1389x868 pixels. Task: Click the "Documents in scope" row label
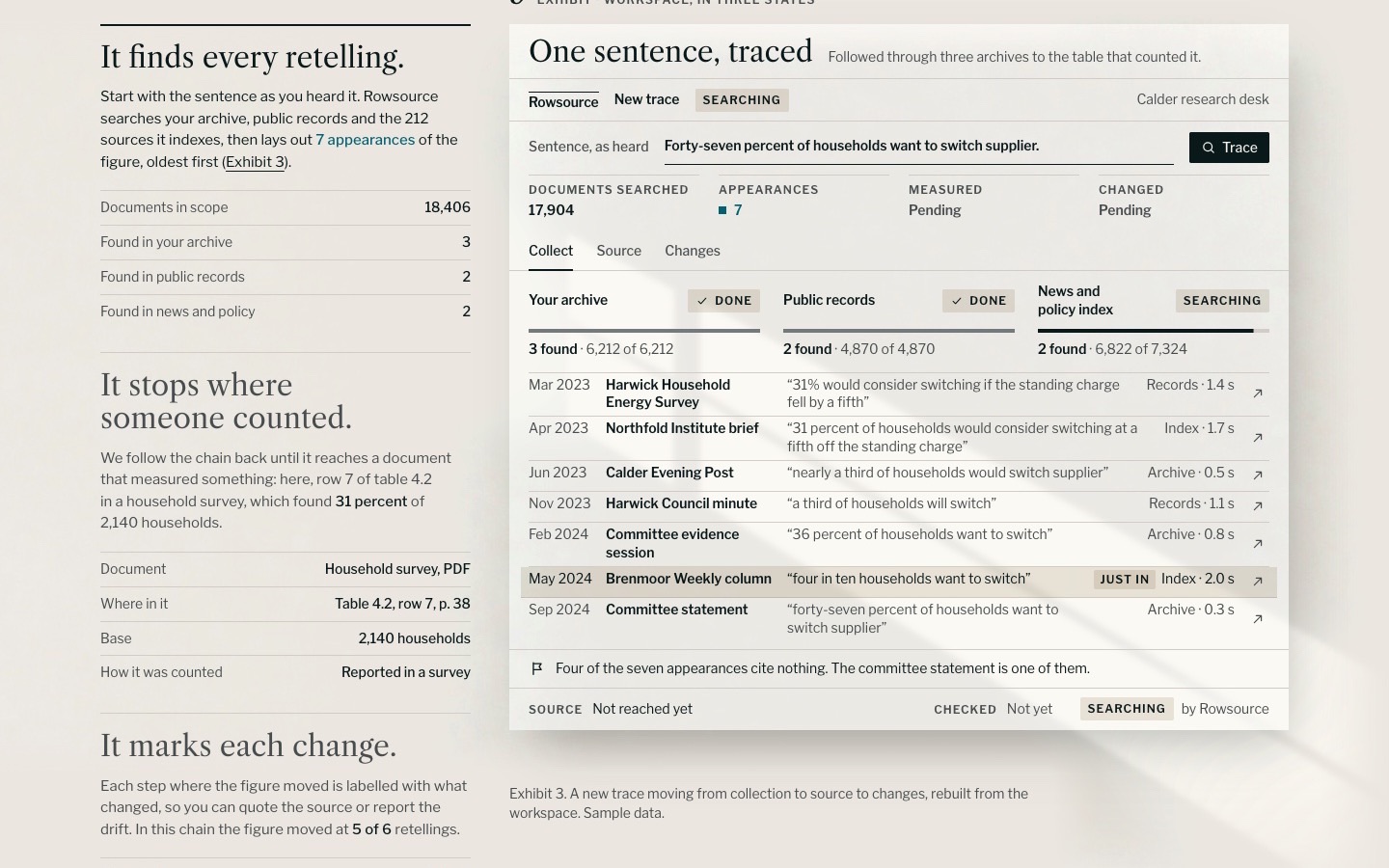[x=164, y=207]
